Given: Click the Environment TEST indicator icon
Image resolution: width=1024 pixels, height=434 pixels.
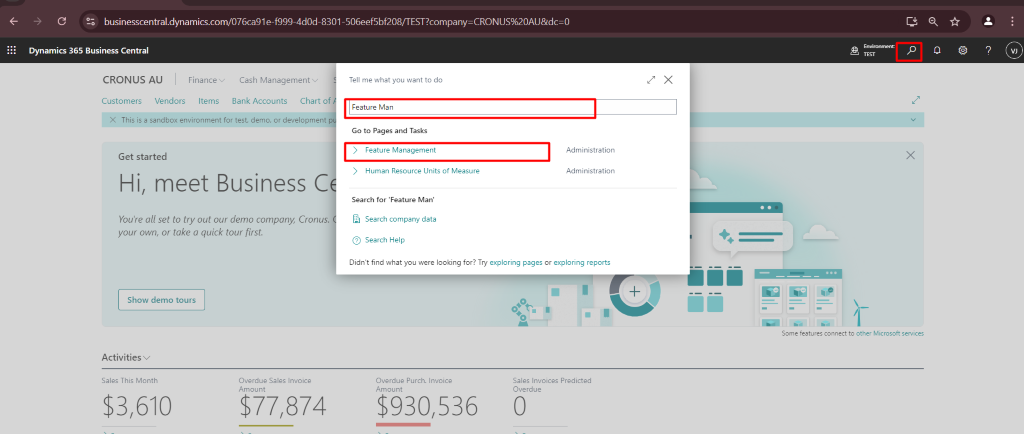Looking at the screenshot, I should click(x=854, y=51).
